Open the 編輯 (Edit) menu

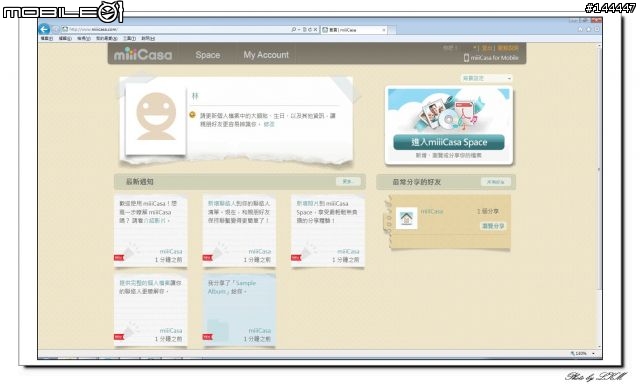click(65, 38)
